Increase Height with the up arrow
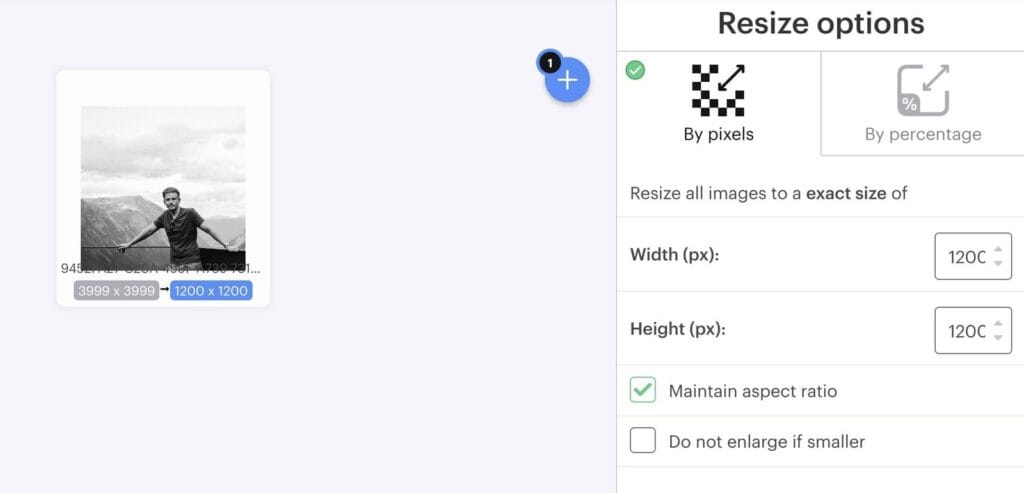Screen dimensions: 1024x493 [997, 324]
